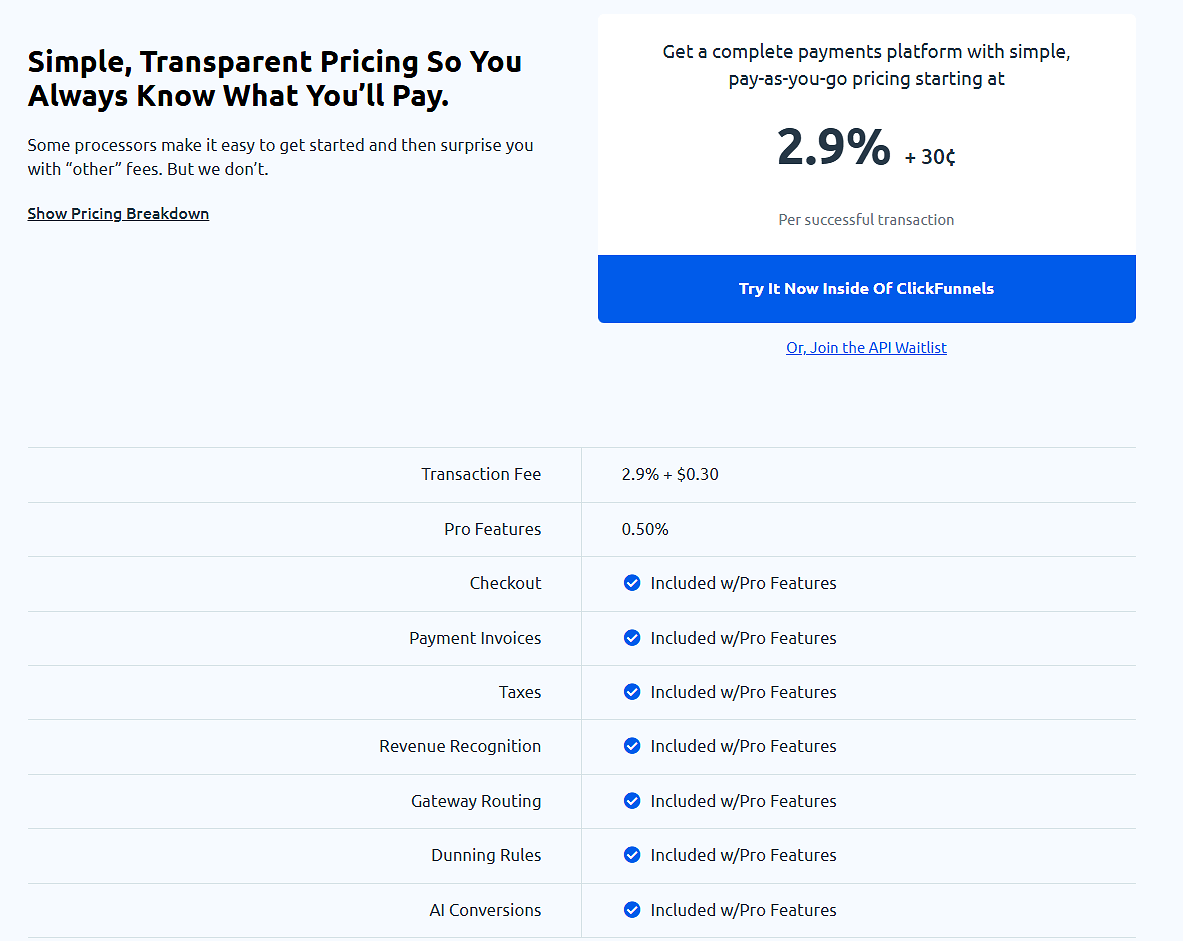Click the Simple, Transparent Pricing heading
Screen dimensions: 1183x941
[x=275, y=78]
